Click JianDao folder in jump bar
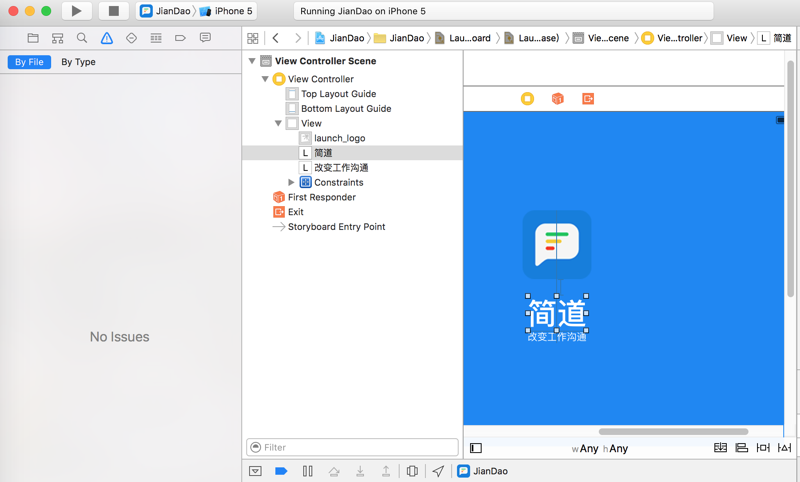800x482 pixels. pyautogui.click(x=399, y=38)
